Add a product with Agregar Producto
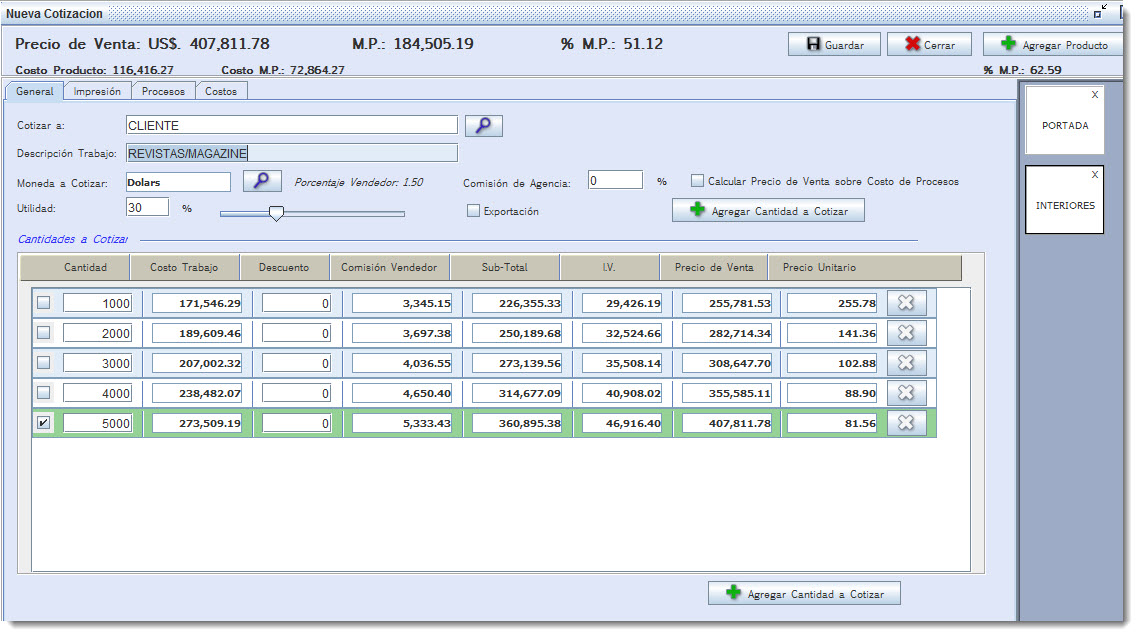This screenshot has height=636, width=1138. pyautogui.click(x=1053, y=44)
